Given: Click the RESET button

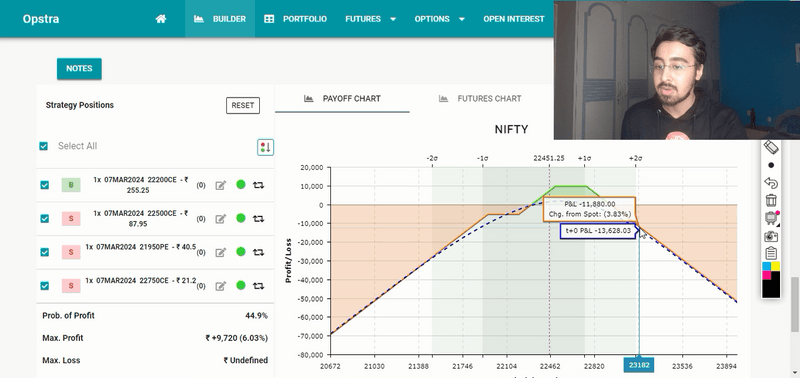Looking at the screenshot, I should pyautogui.click(x=243, y=106).
